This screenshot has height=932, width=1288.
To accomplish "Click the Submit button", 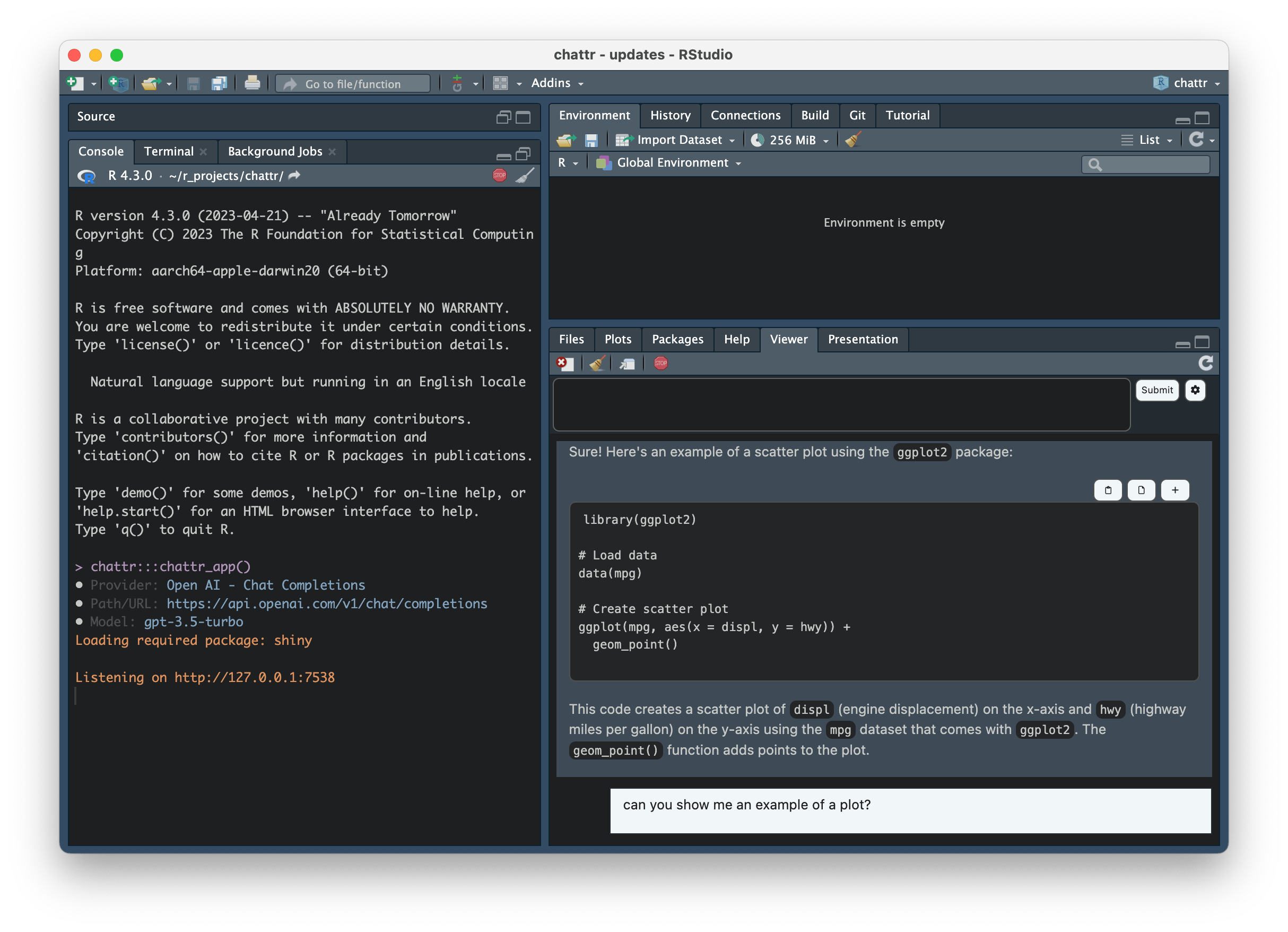I will [x=1157, y=391].
